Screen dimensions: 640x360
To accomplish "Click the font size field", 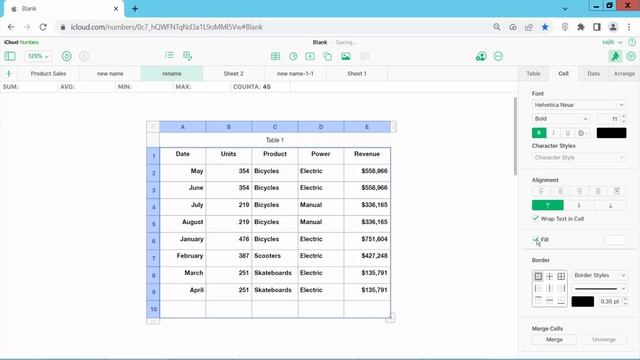I will tap(608, 118).
